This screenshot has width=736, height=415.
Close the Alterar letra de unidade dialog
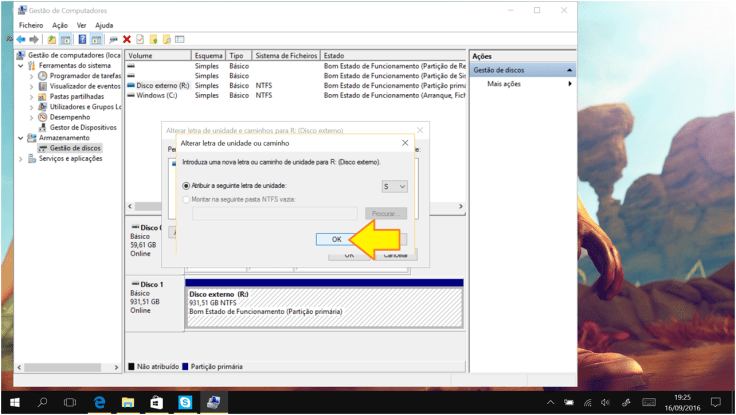(404, 143)
